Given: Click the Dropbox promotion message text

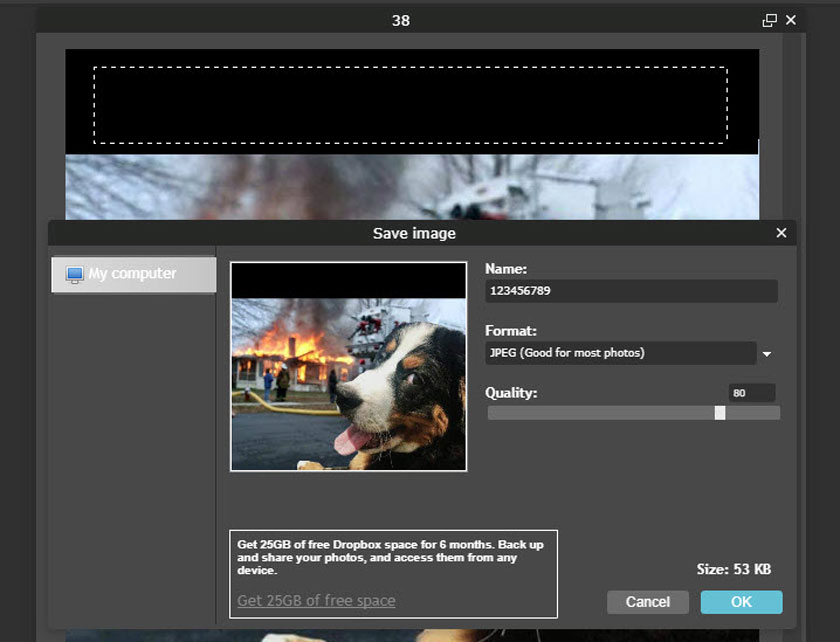Looking at the screenshot, I should tap(391, 557).
